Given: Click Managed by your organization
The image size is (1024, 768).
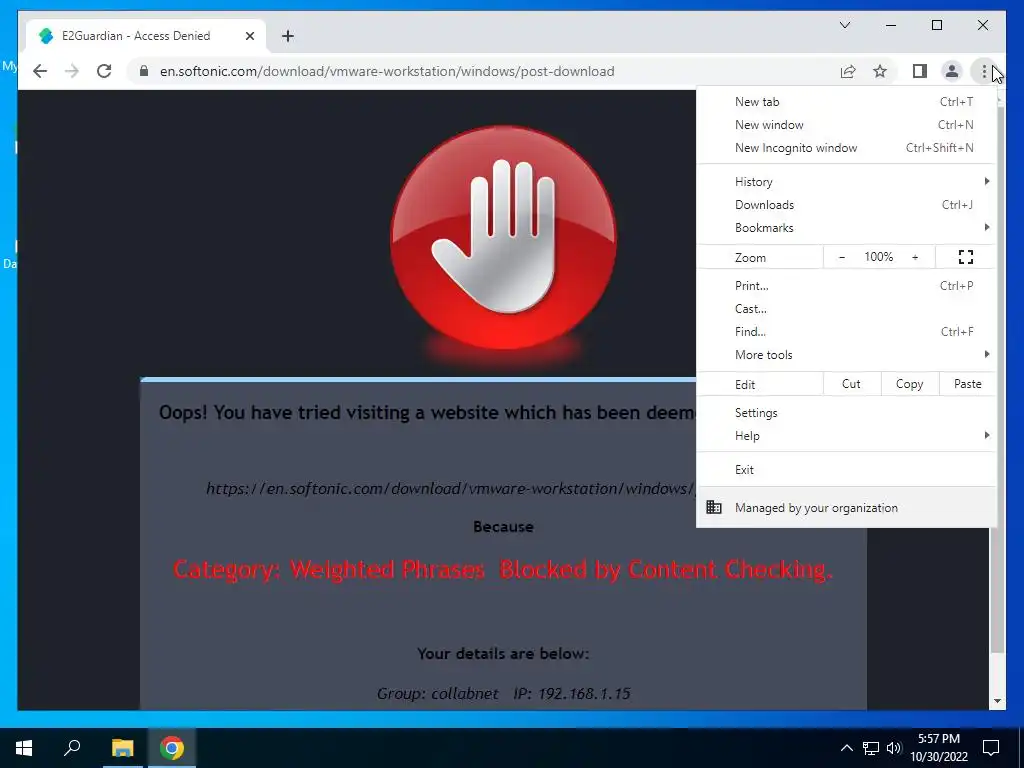Looking at the screenshot, I should (846, 507).
